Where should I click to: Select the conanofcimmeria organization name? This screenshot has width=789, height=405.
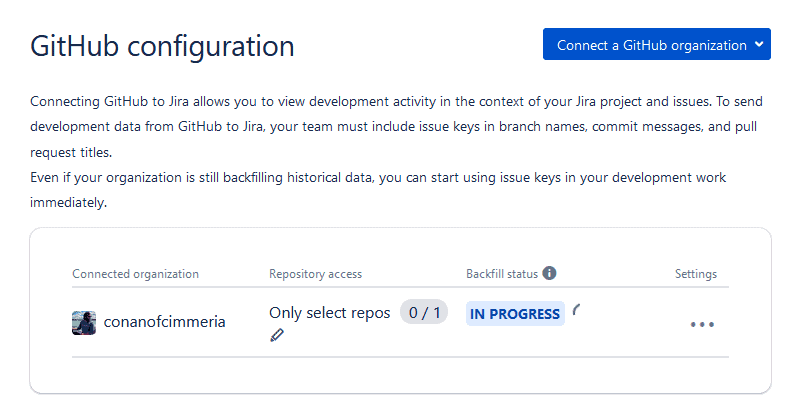[165, 322]
